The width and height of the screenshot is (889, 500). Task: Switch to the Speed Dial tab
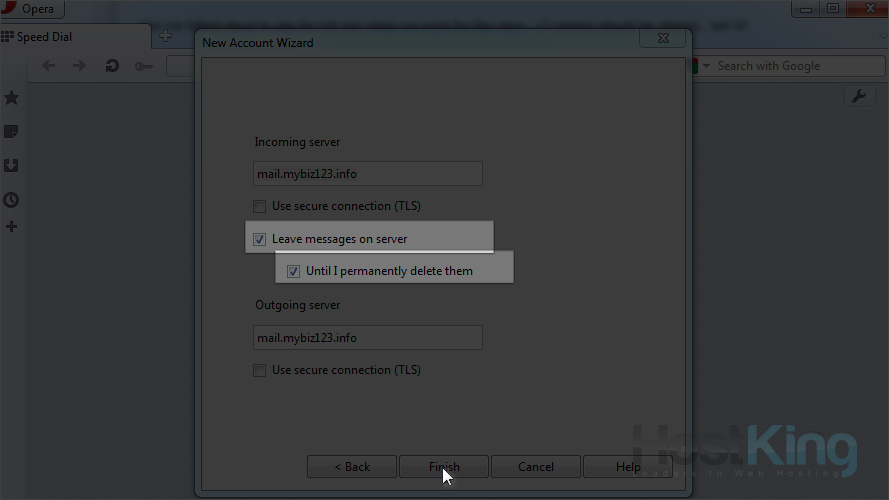(x=45, y=37)
